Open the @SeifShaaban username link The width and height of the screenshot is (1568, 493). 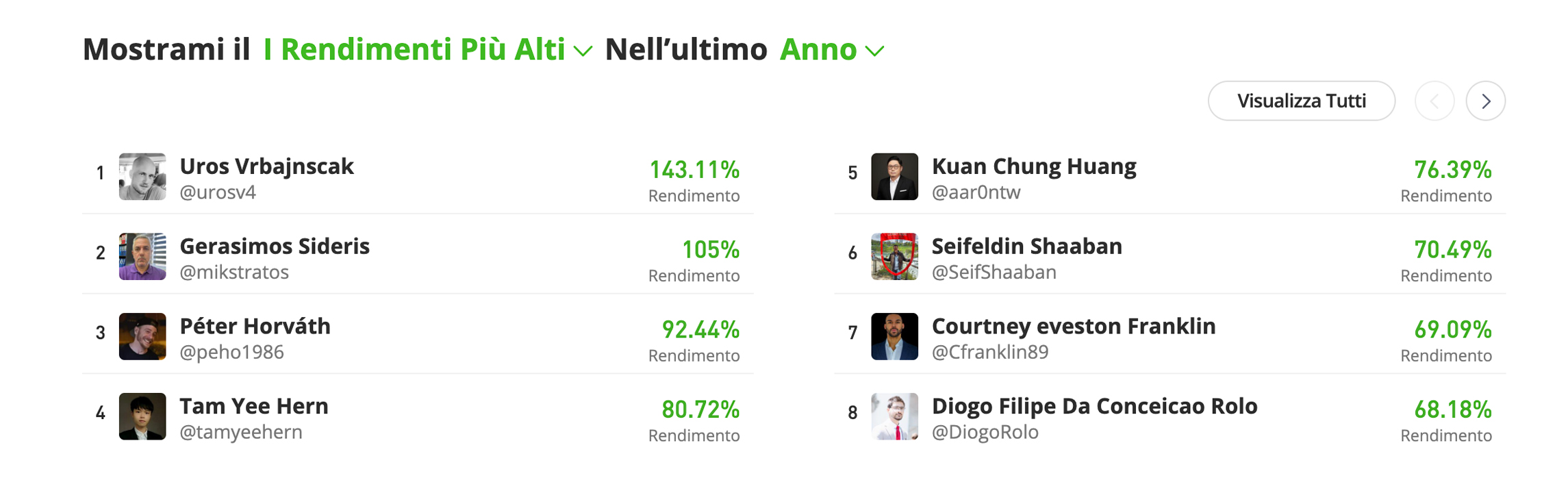coord(994,273)
